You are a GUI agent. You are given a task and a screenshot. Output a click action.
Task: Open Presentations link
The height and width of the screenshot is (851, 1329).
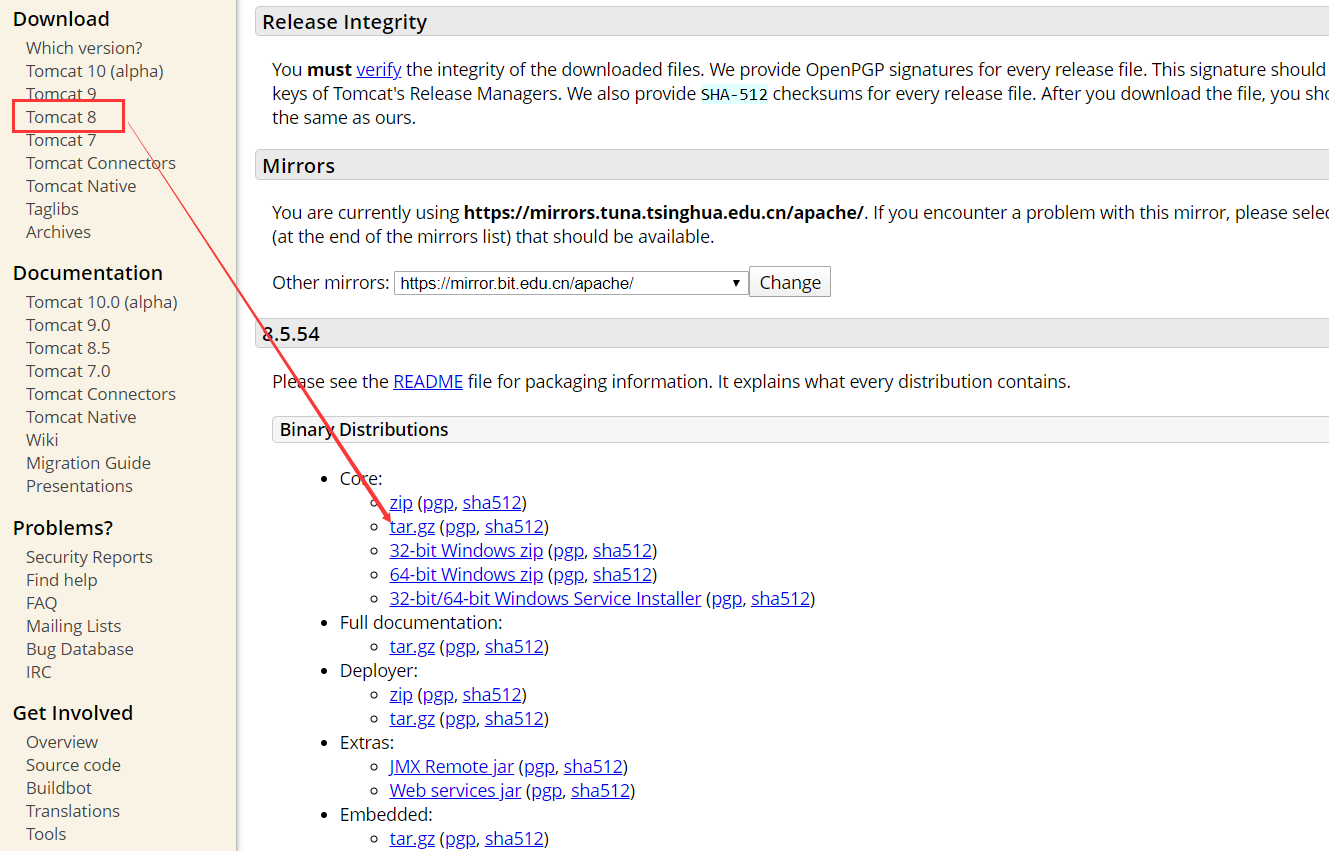79,486
